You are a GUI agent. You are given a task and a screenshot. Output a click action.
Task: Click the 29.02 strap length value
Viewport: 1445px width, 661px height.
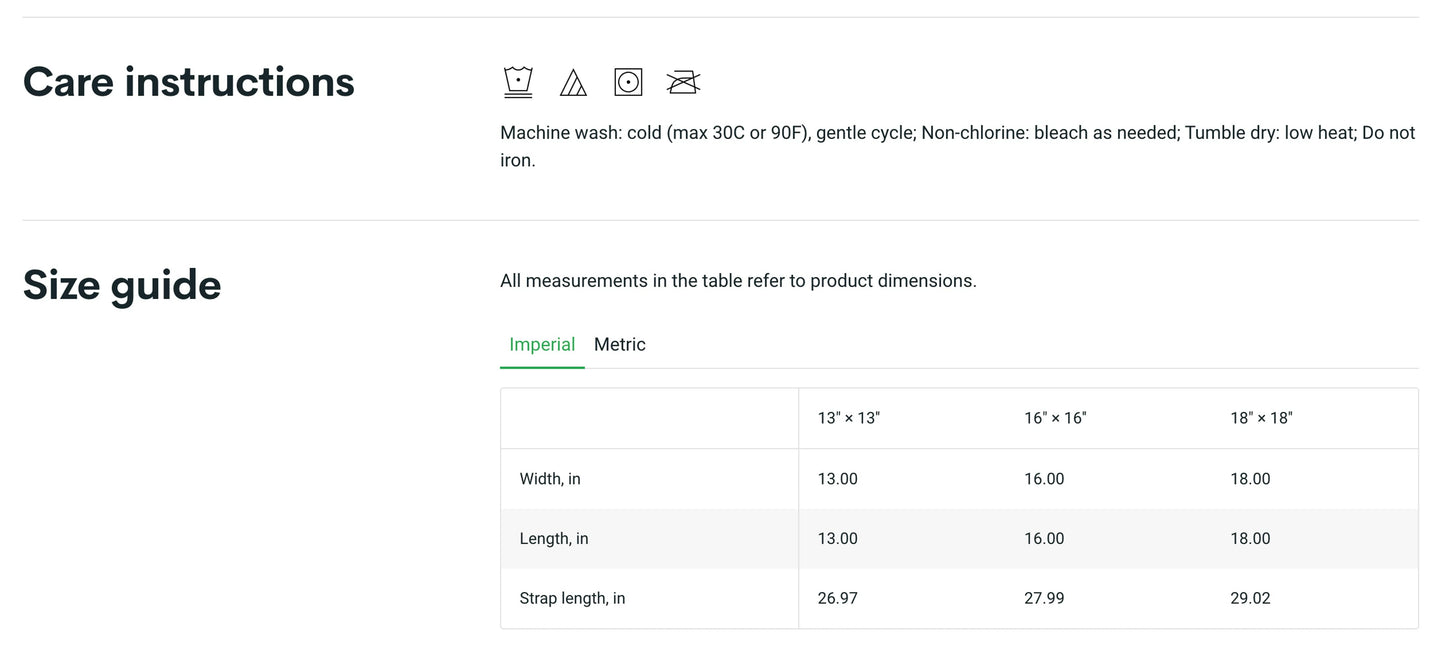pyautogui.click(x=1250, y=599)
